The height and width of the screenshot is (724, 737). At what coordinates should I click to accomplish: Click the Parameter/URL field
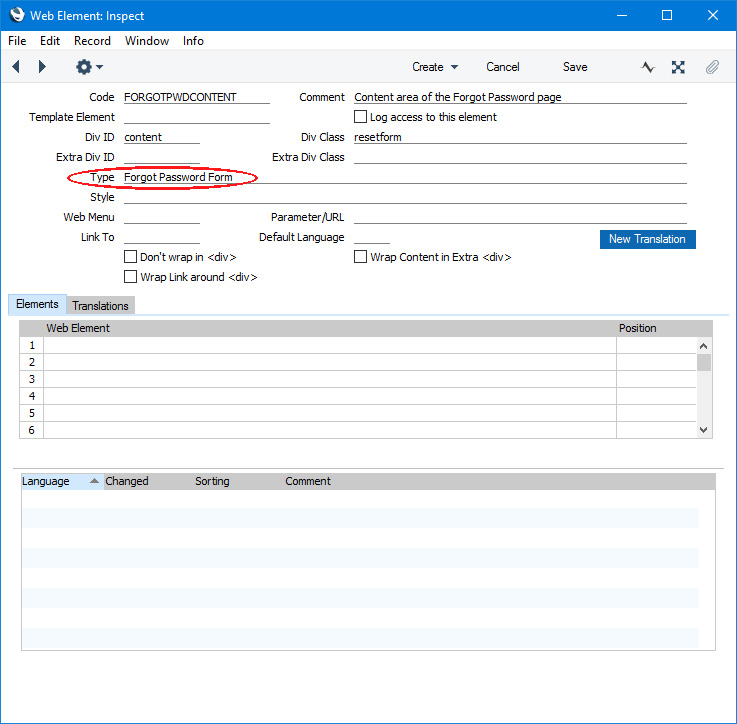click(x=520, y=217)
